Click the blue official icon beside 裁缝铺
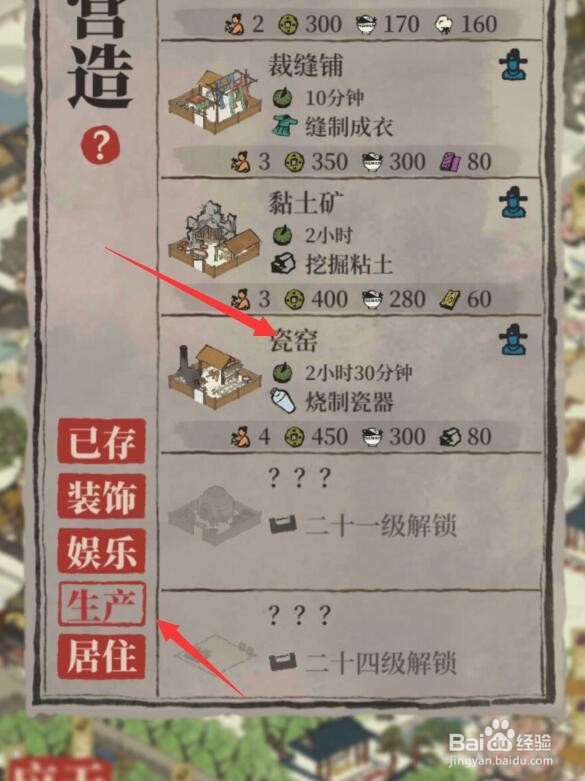This screenshot has height=781, width=585. coord(513,67)
